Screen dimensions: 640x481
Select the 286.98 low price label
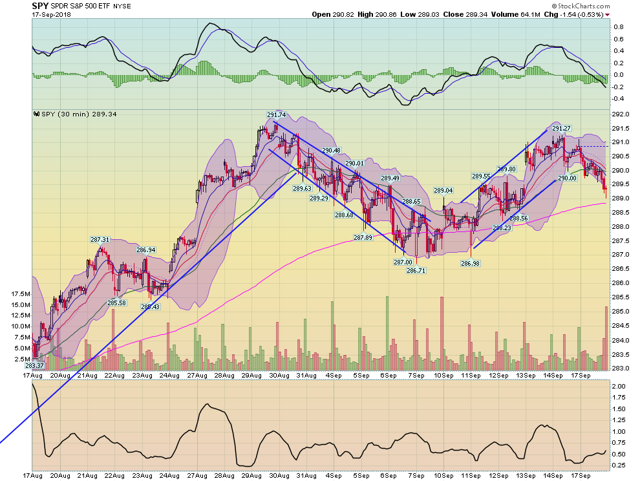[x=470, y=264]
